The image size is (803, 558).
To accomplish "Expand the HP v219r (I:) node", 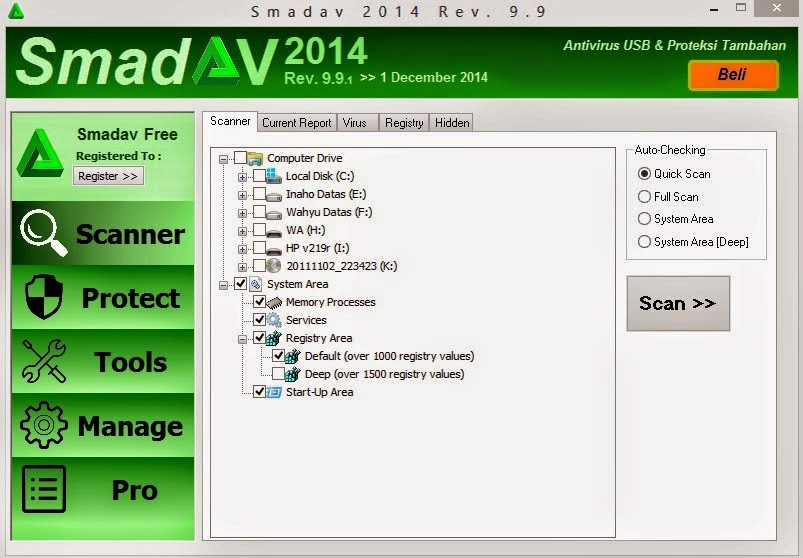I will (242, 249).
